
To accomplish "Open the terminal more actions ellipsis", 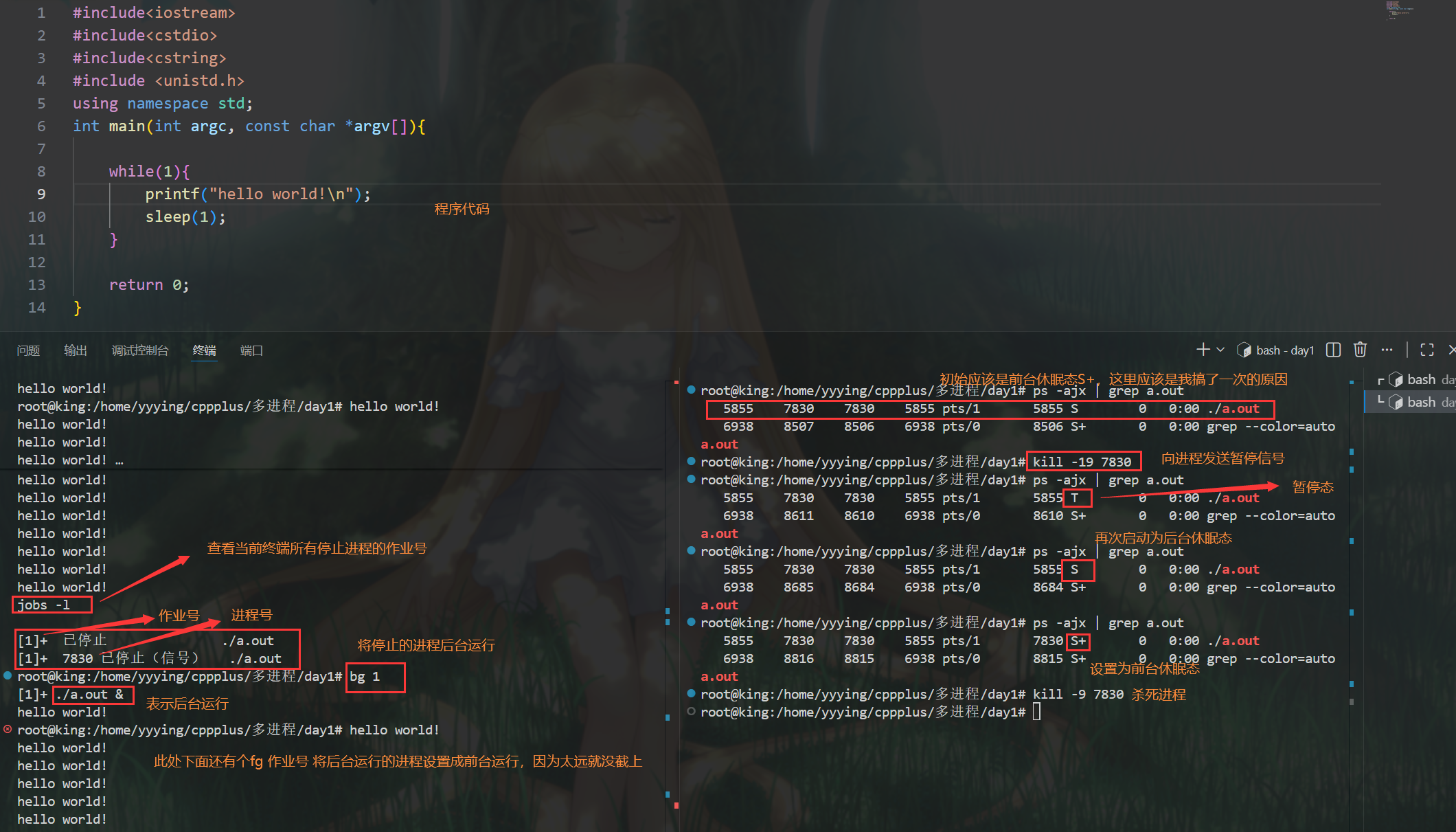I will (1387, 350).
